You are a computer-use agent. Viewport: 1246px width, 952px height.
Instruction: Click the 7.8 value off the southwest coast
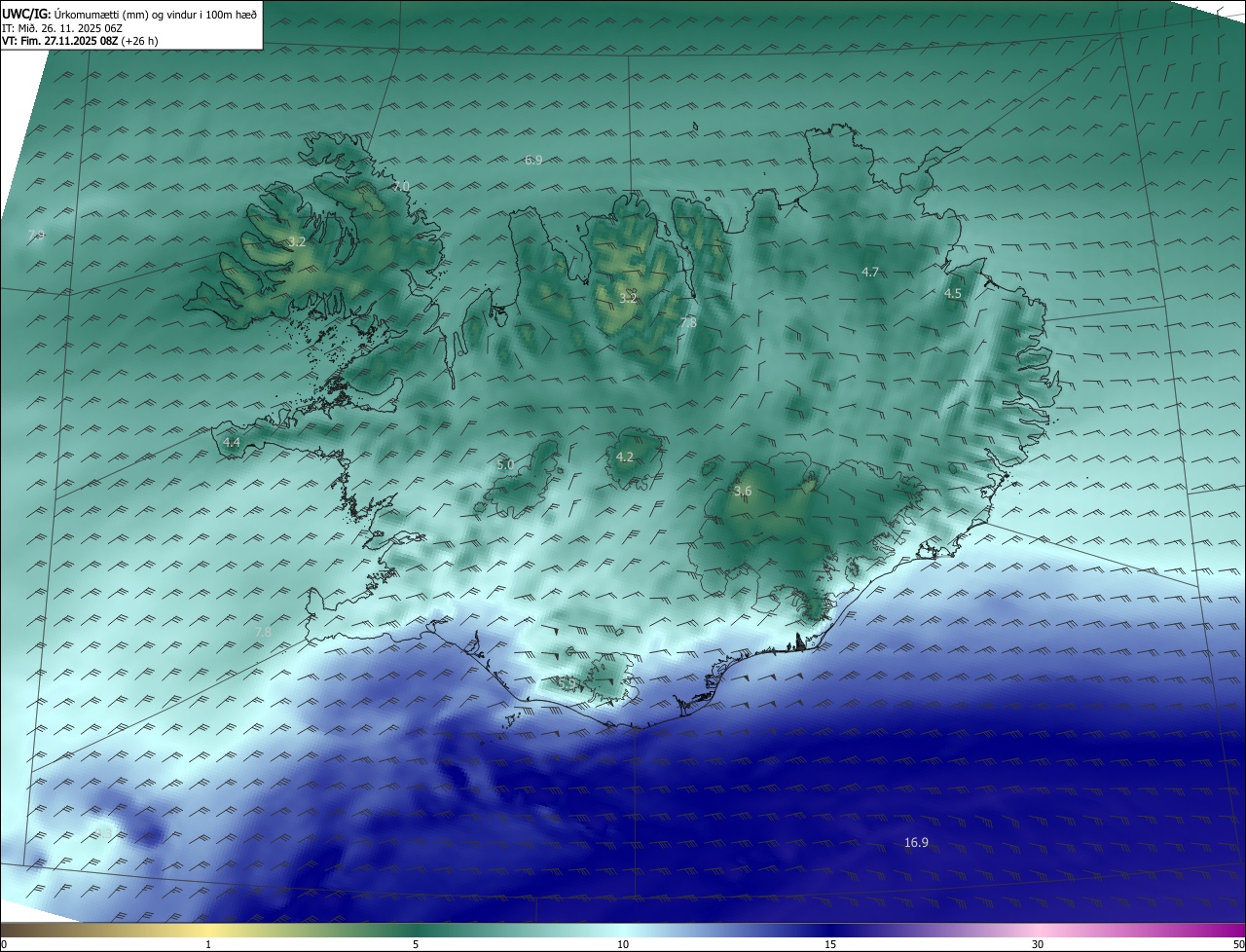point(263,632)
